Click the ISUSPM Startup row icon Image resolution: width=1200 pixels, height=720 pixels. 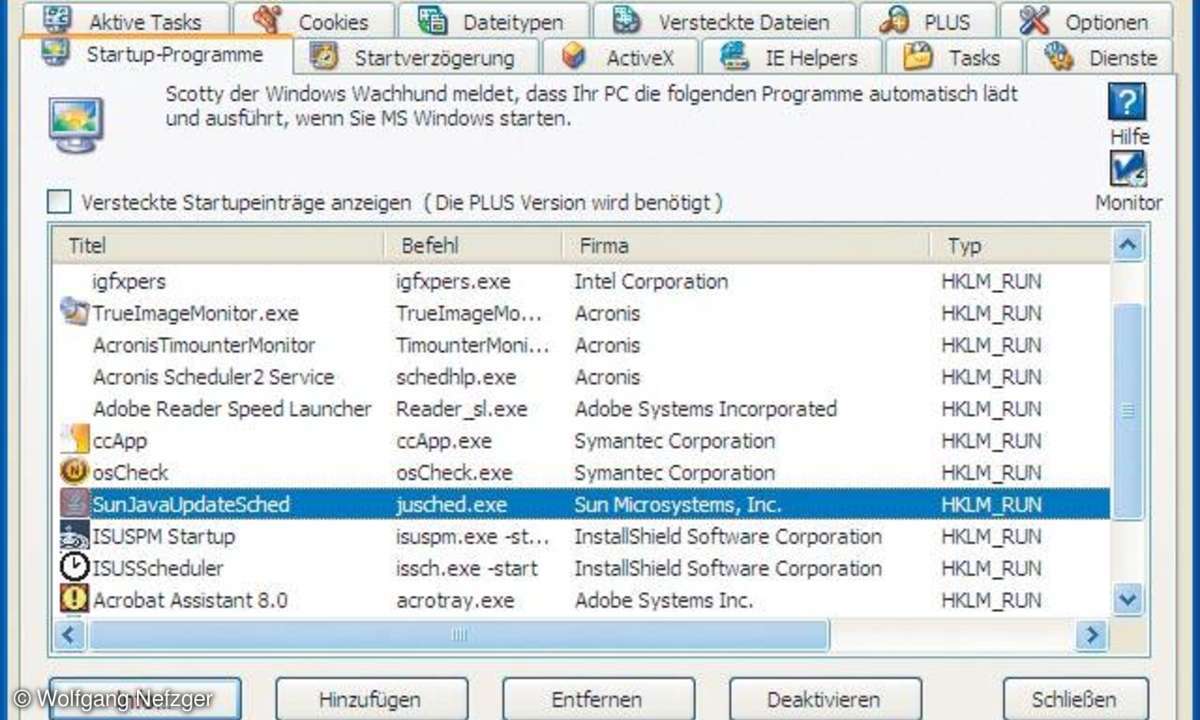point(74,537)
